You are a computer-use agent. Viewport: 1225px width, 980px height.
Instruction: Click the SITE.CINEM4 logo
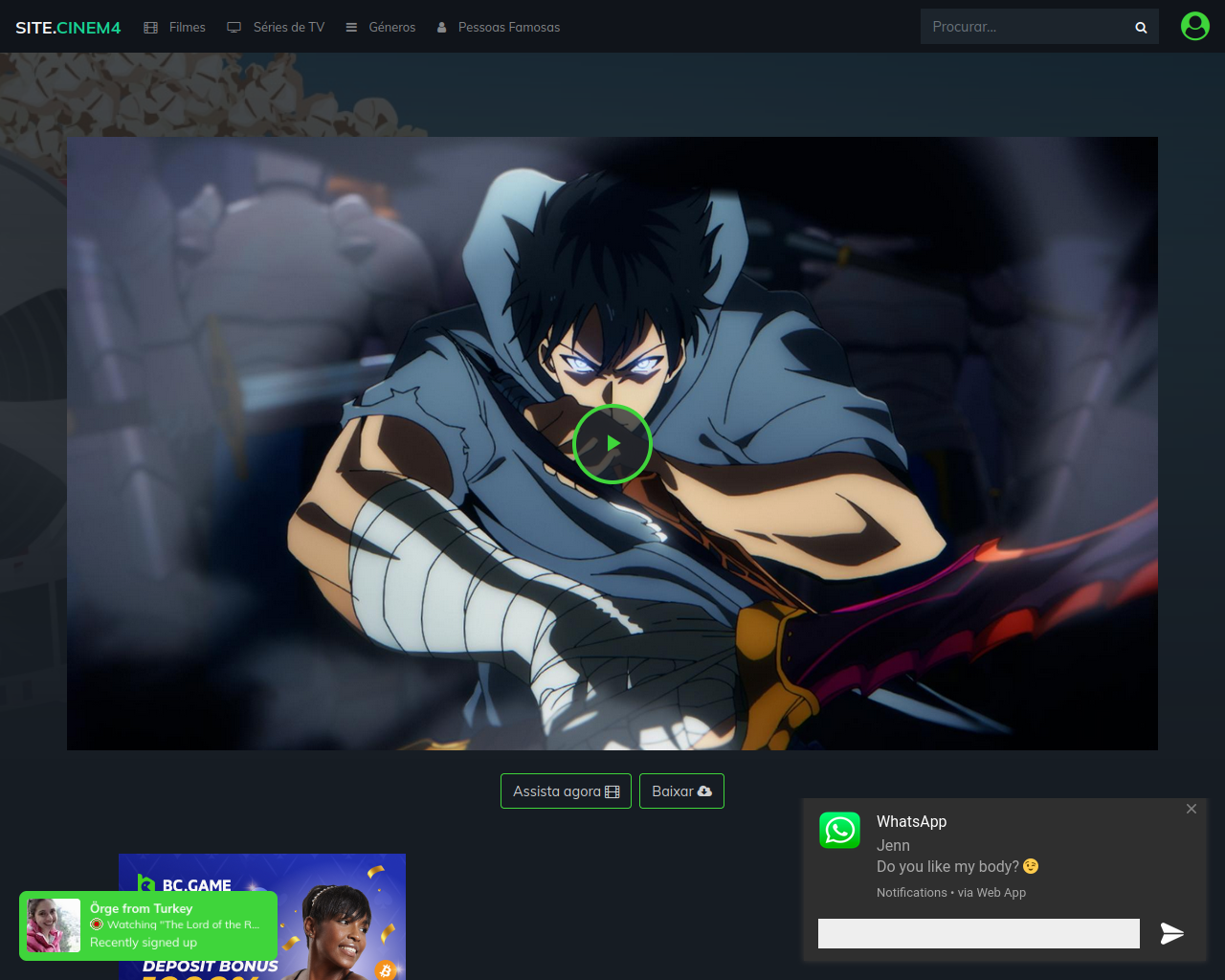coord(68,28)
